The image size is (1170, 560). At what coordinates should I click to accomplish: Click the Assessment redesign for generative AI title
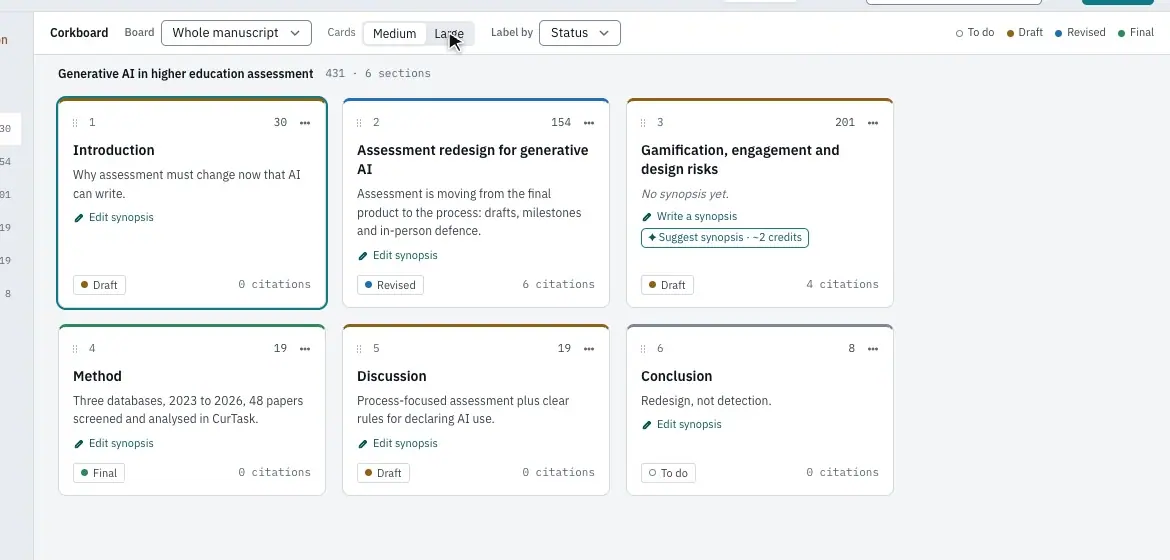472,160
